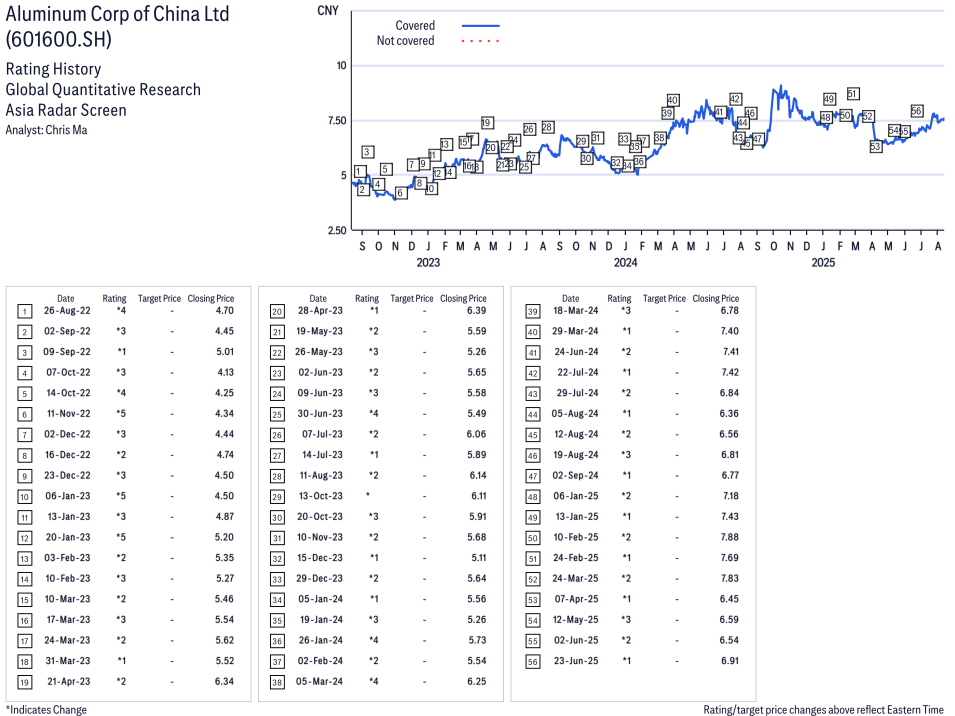
Task: Select the Eastern Time footnote at bottom right
Action: (823, 709)
